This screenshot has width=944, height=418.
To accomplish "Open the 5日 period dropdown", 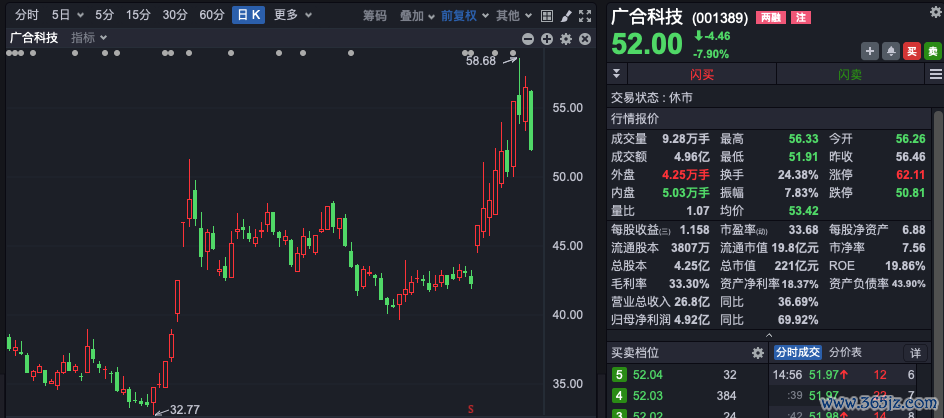I will [68, 15].
